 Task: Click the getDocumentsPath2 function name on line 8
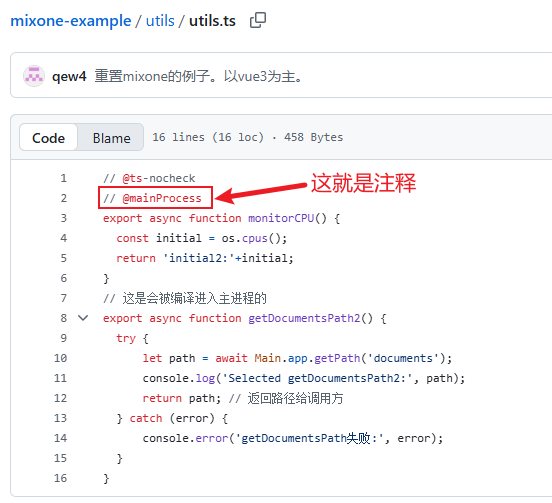pos(304,318)
